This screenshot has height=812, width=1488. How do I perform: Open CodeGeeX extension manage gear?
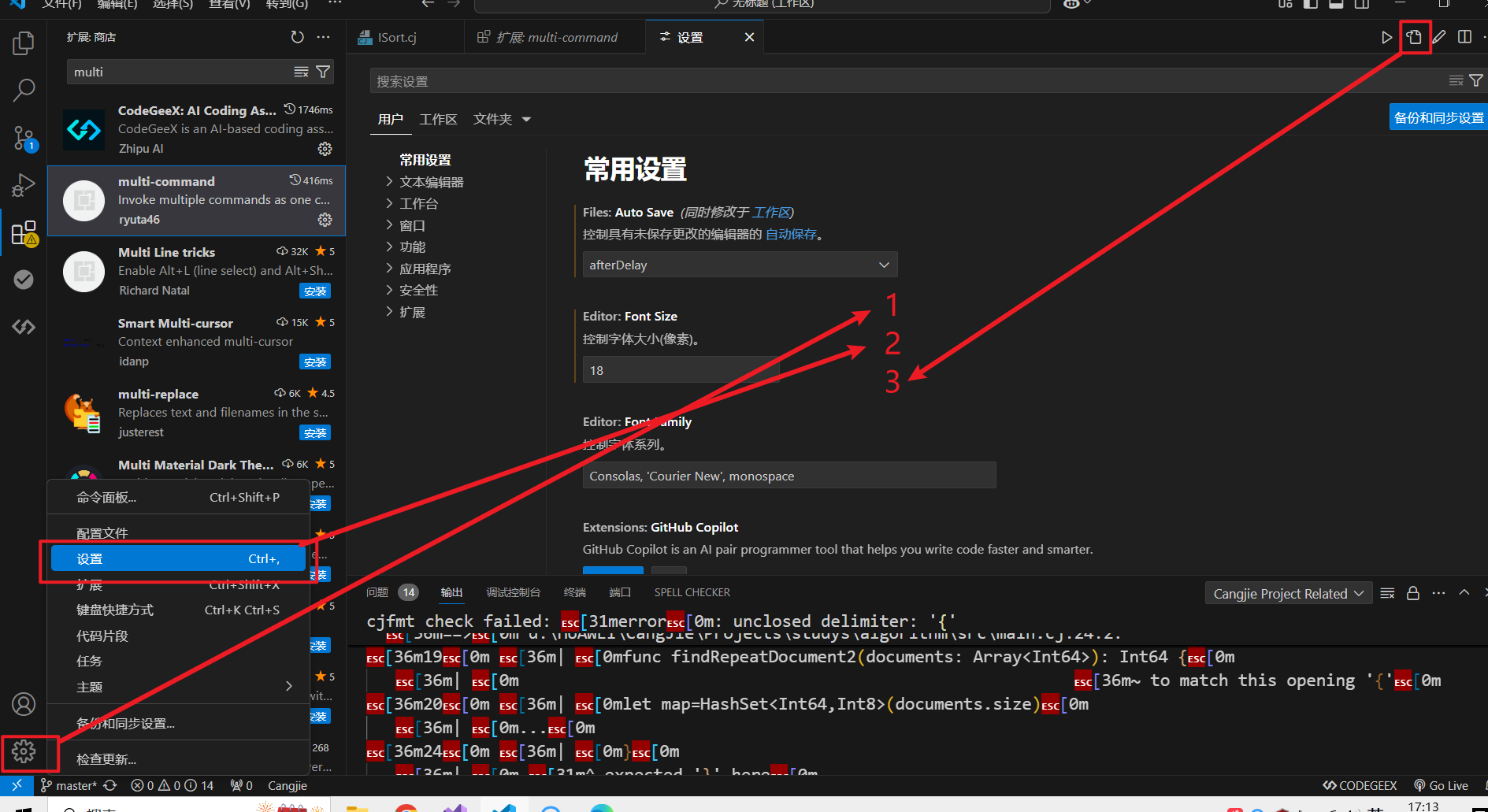click(325, 149)
